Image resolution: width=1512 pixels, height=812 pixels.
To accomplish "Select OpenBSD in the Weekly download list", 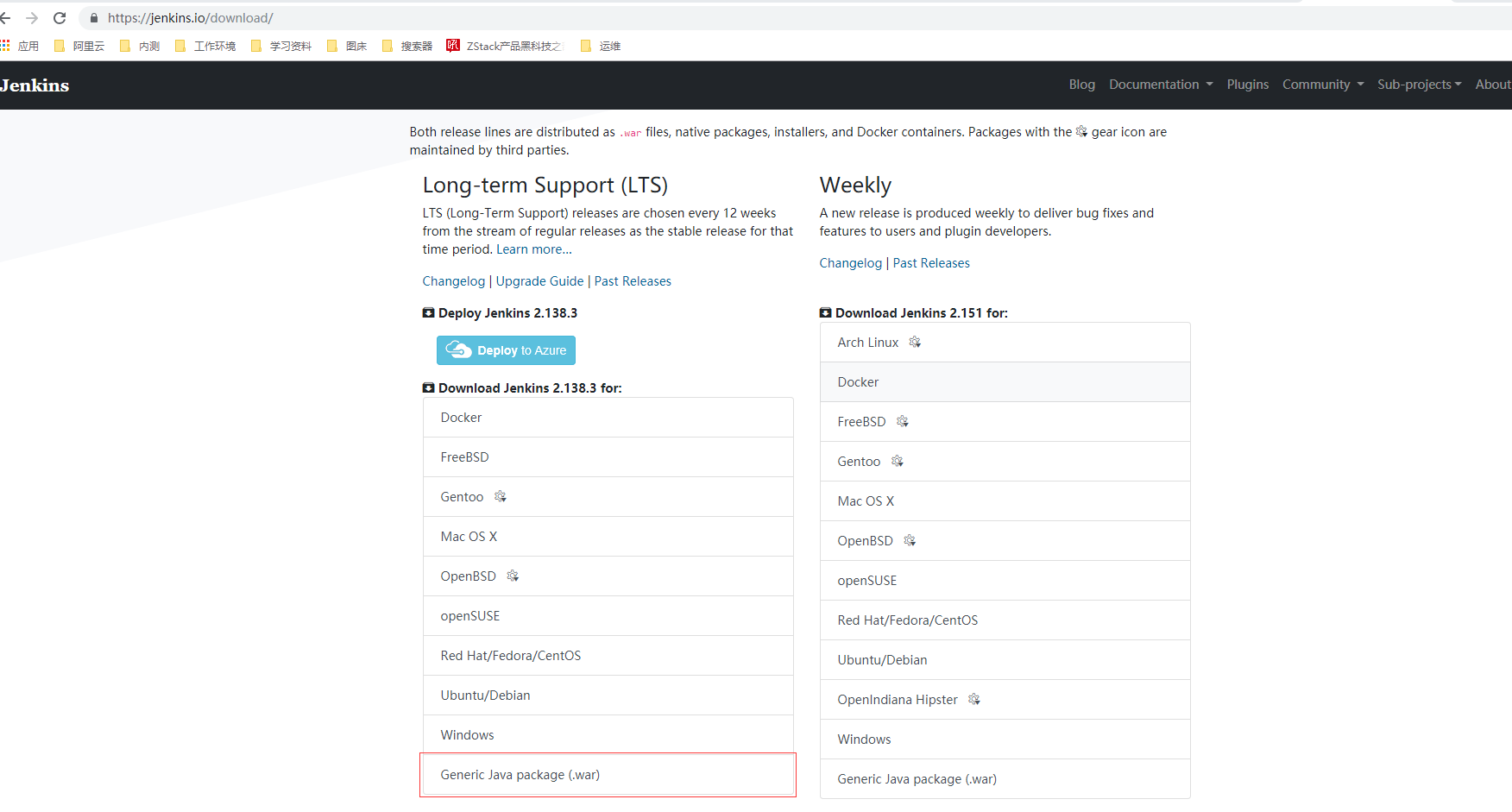I will pos(1005,541).
